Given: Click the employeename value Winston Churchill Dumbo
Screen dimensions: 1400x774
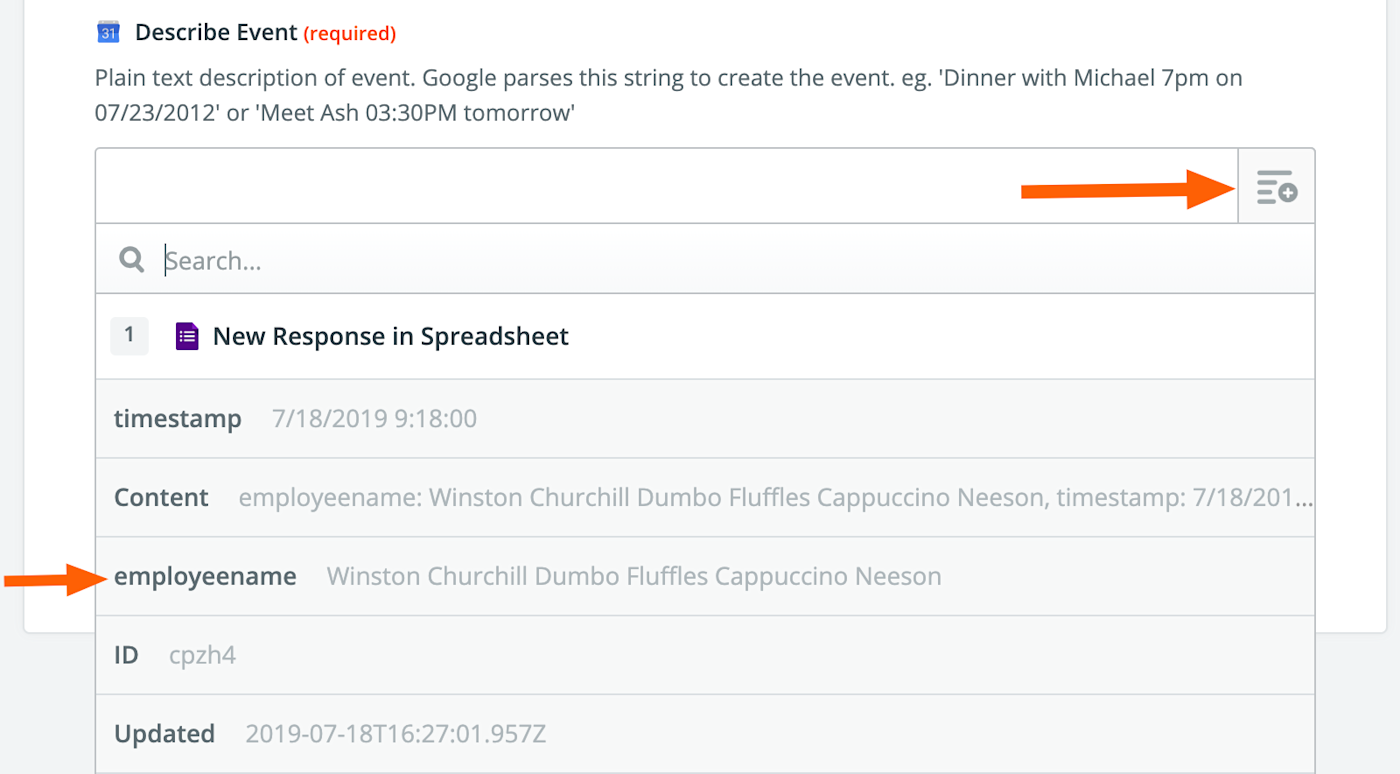Looking at the screenshot, I should [x=634, y=576].
